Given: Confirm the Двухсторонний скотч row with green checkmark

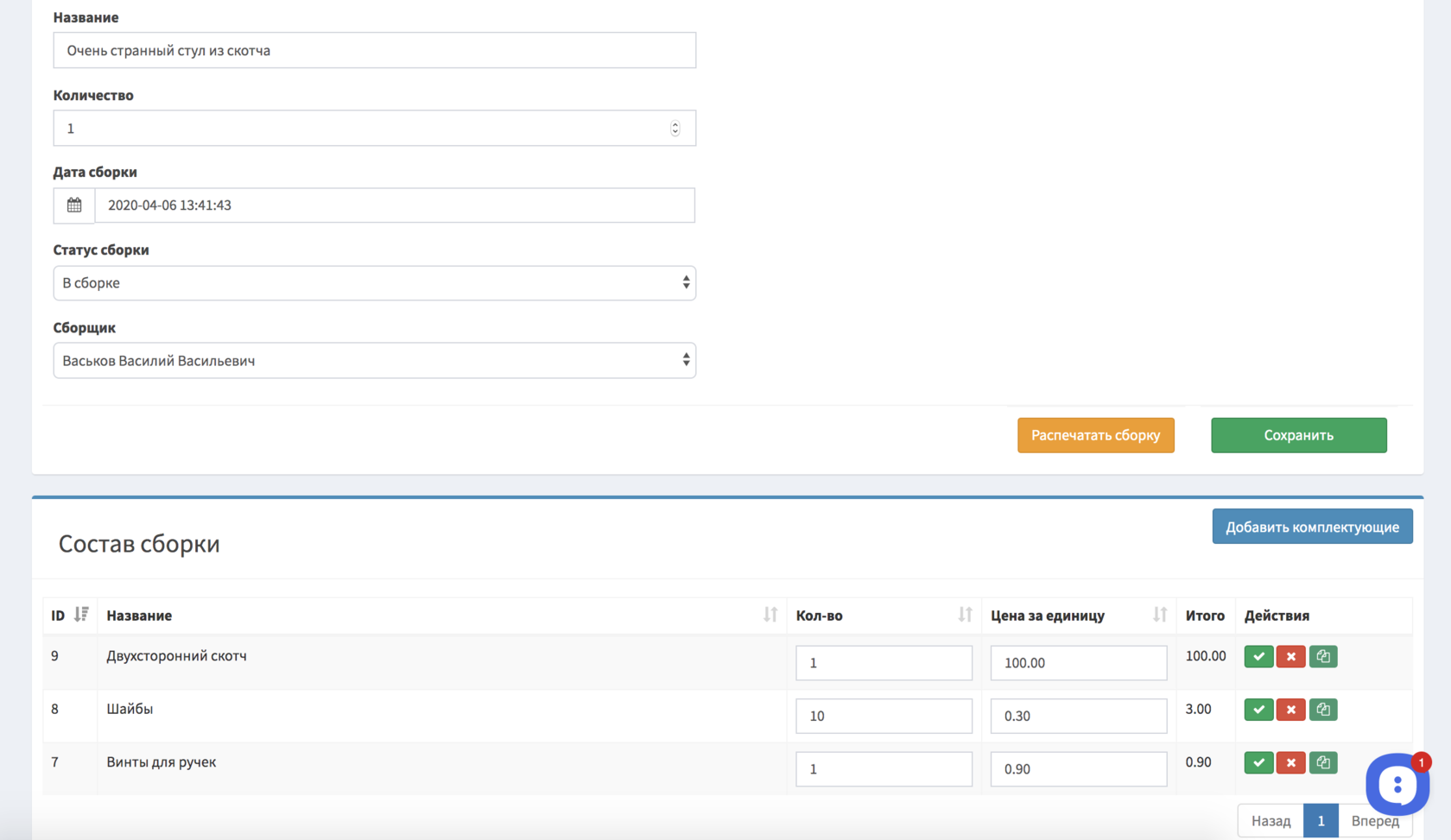Looking at the screenshot, I should [x=1258, y=656].
